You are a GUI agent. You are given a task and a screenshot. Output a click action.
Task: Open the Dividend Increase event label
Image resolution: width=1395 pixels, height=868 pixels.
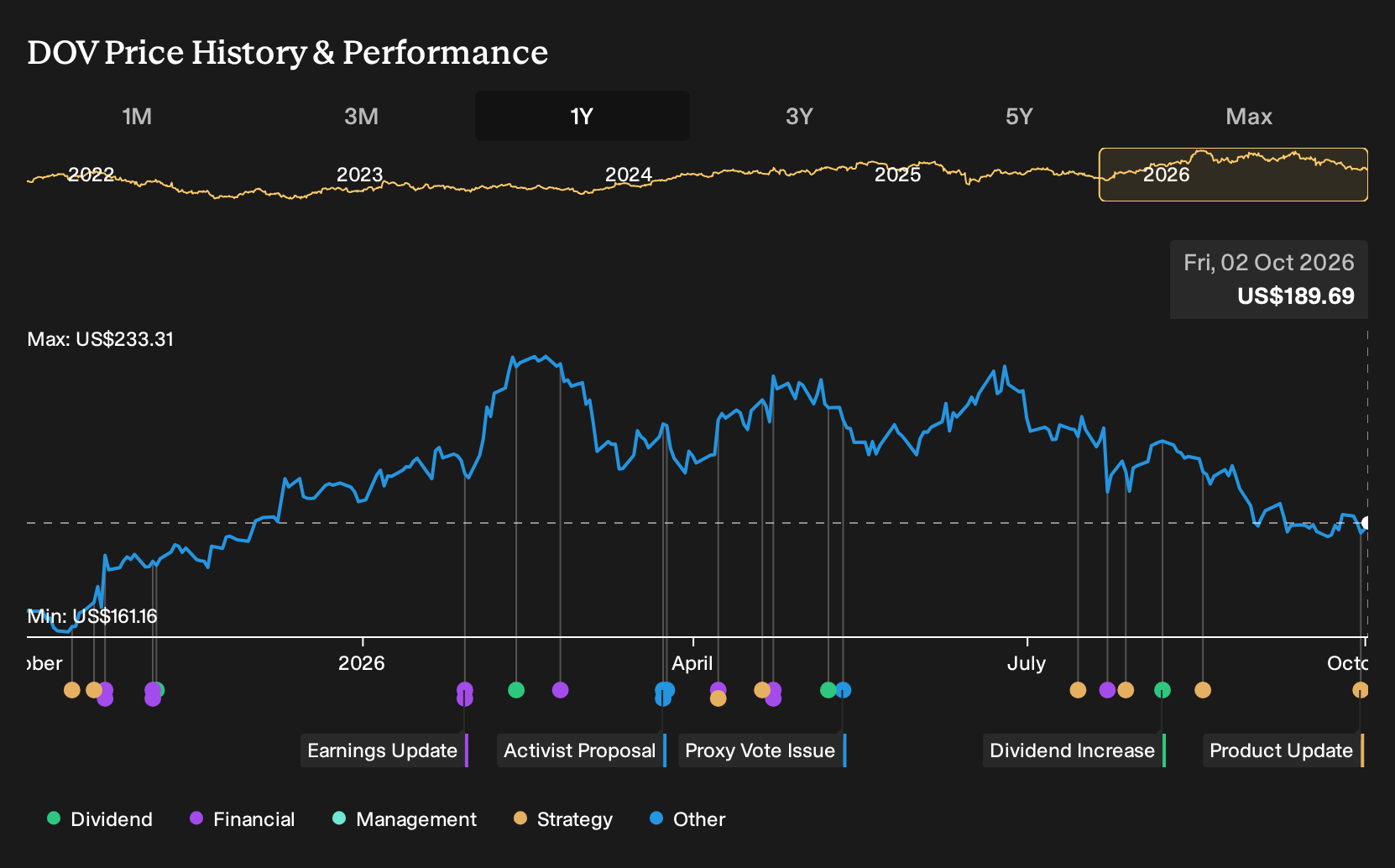point(1074,750)
